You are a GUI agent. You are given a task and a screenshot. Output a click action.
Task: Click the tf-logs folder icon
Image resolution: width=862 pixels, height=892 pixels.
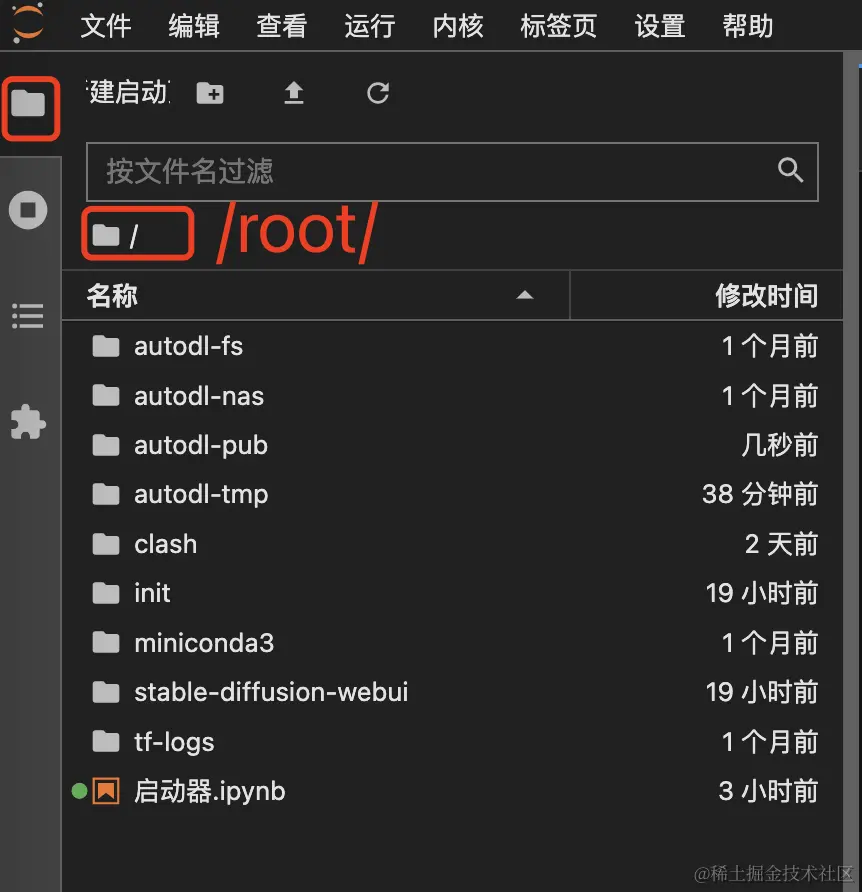coord(106,741)
